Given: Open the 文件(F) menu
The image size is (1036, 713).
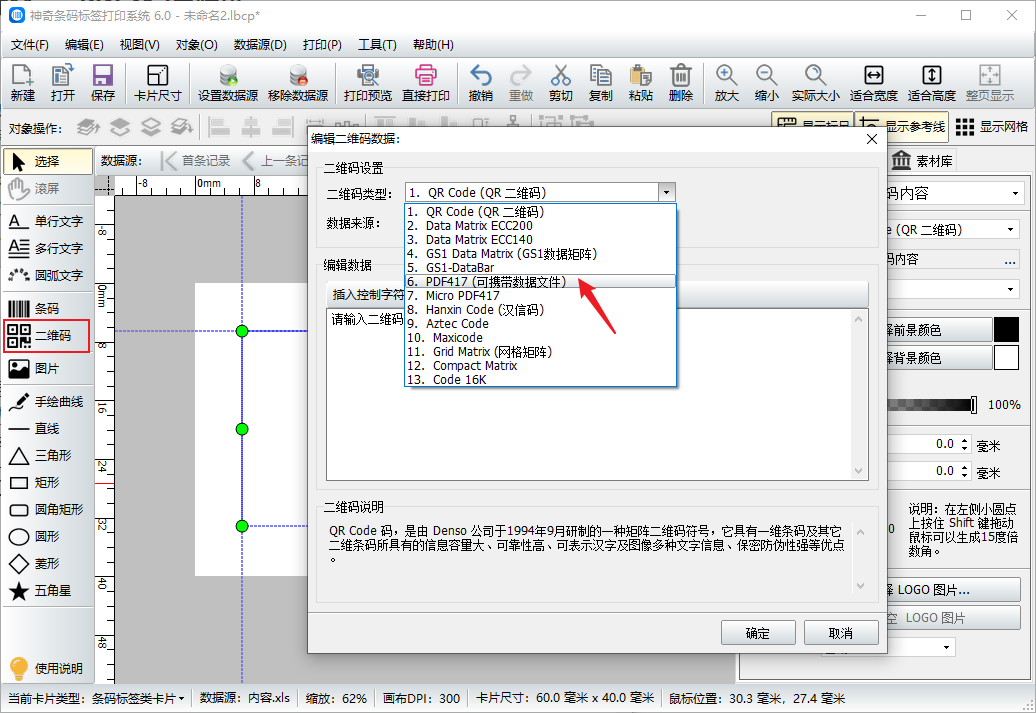Looking at the screenshot, I should pos(29,45).
